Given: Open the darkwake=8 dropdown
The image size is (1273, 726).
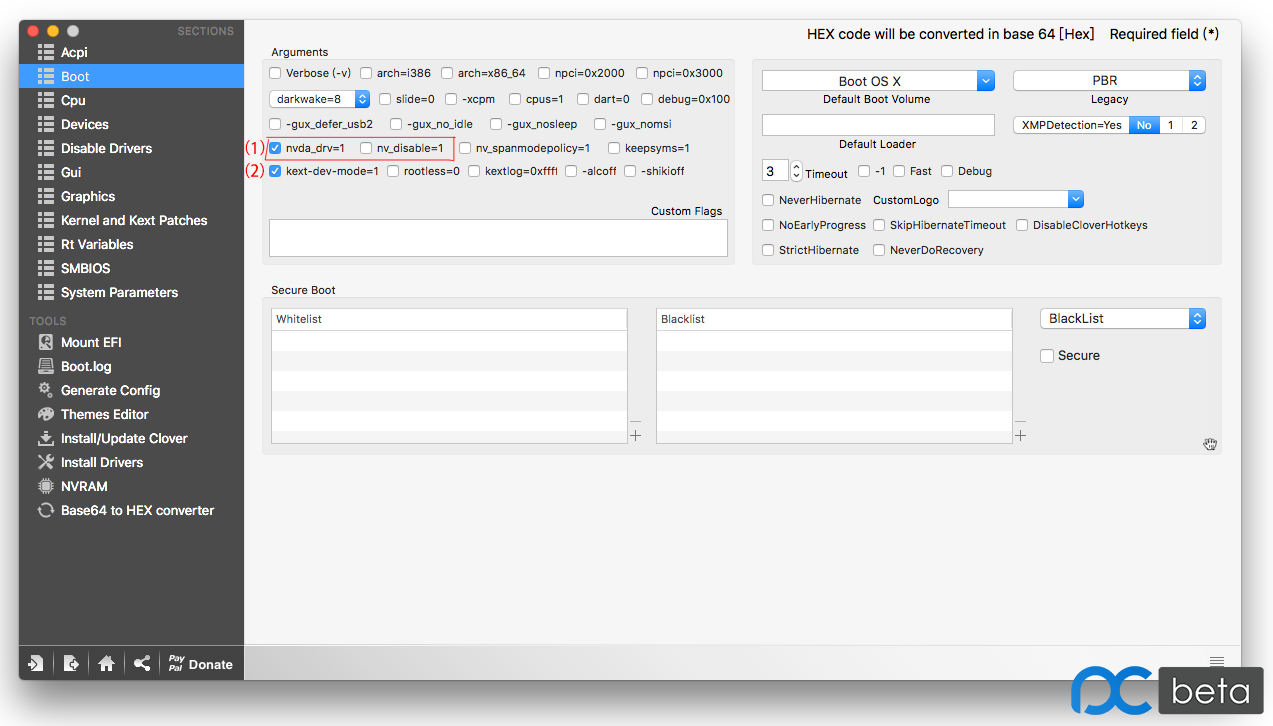Looking at the screenshot, I should [320, 99].
